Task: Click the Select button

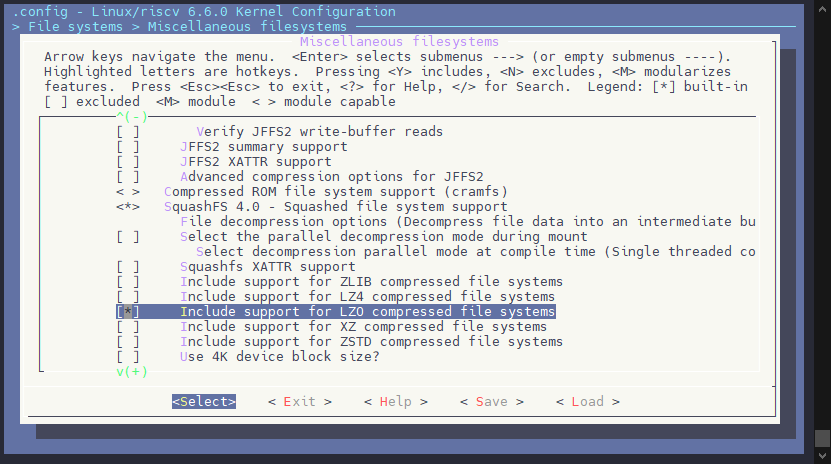Action: (204, 401)
